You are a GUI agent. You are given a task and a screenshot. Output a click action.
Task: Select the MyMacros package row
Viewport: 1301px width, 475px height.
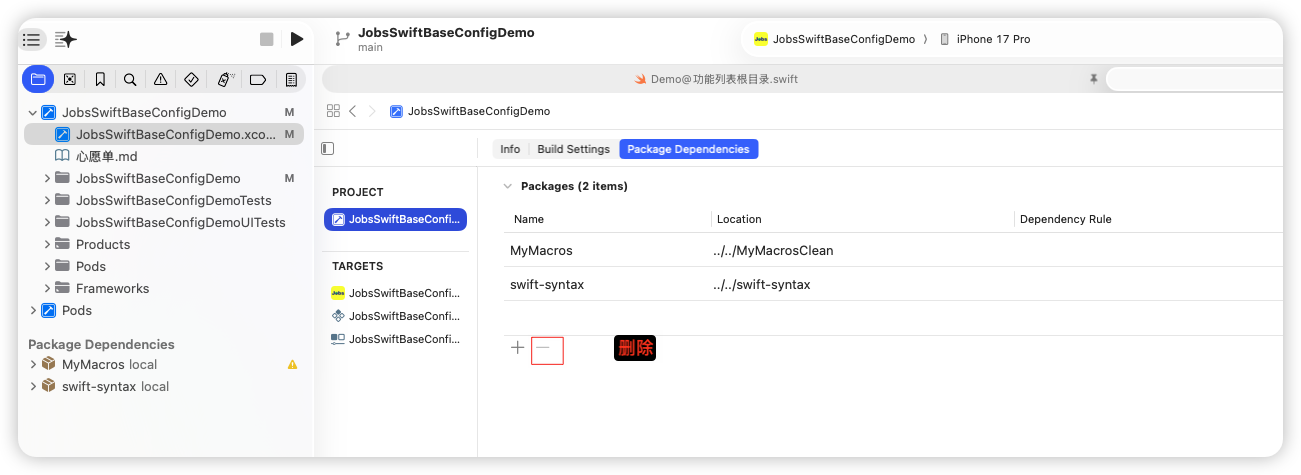tap(893, 250)
